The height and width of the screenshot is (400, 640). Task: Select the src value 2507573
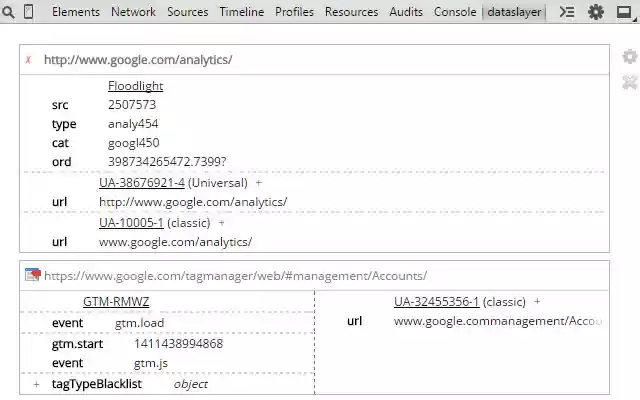pos(132,105)
